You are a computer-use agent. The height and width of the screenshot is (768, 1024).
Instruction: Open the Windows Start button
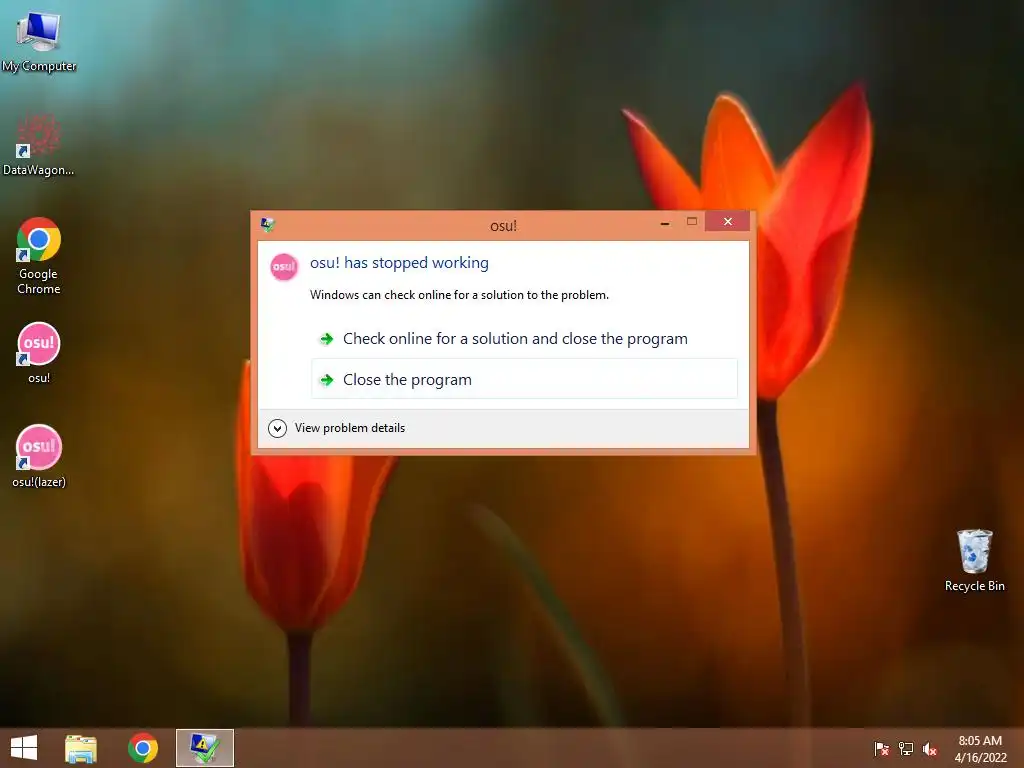tap(24, 748)
